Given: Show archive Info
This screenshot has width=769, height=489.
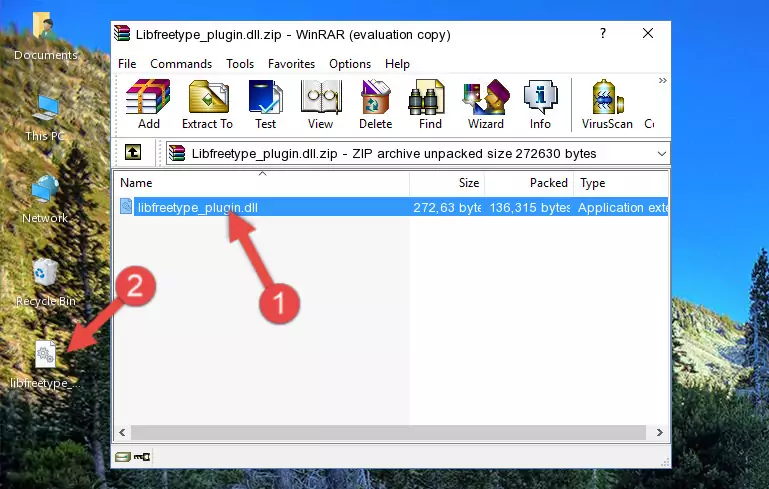Looking at the screenshot, I should (x=540, y=104).
